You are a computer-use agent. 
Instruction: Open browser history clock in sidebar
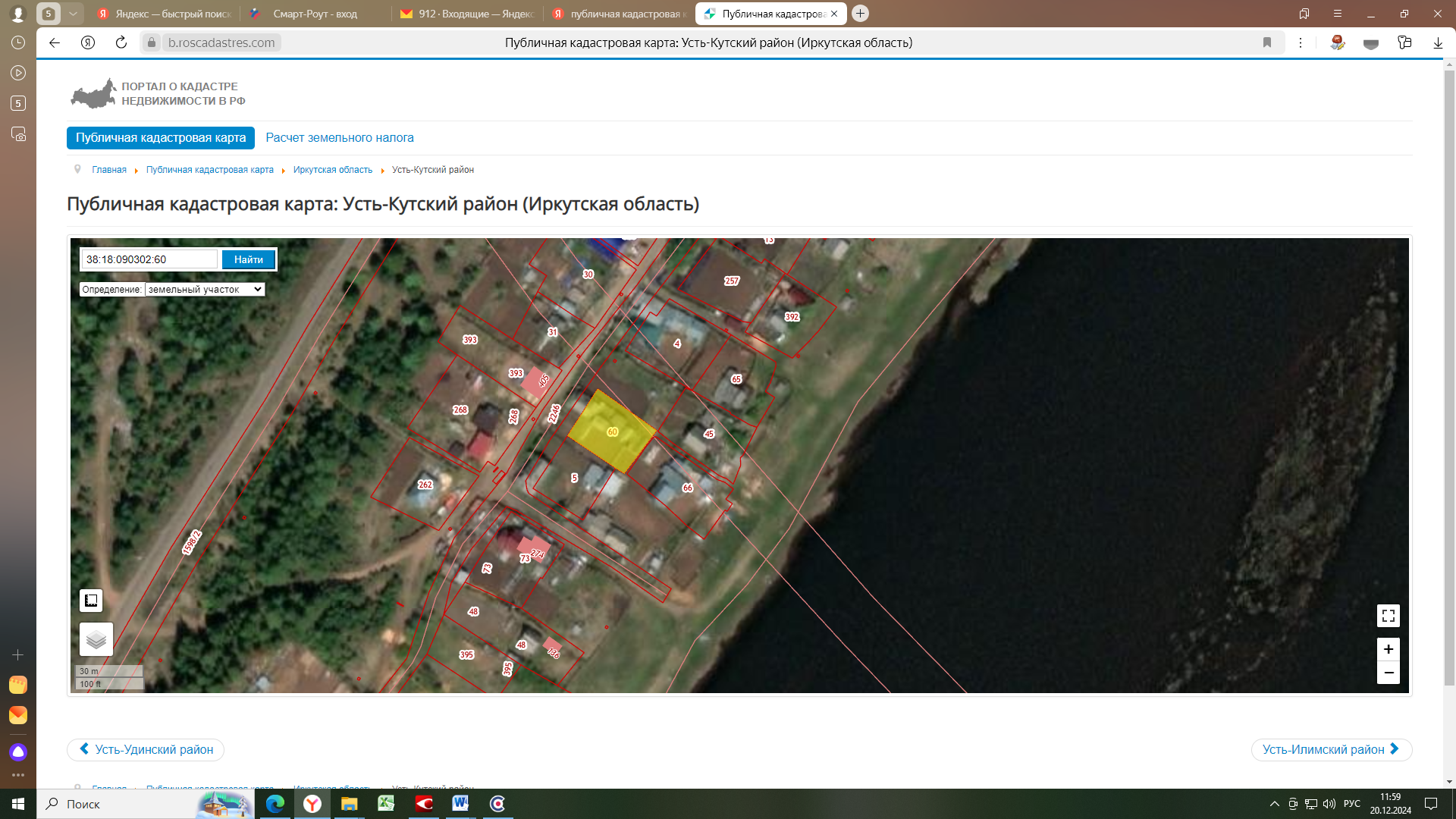coord(18,42)
